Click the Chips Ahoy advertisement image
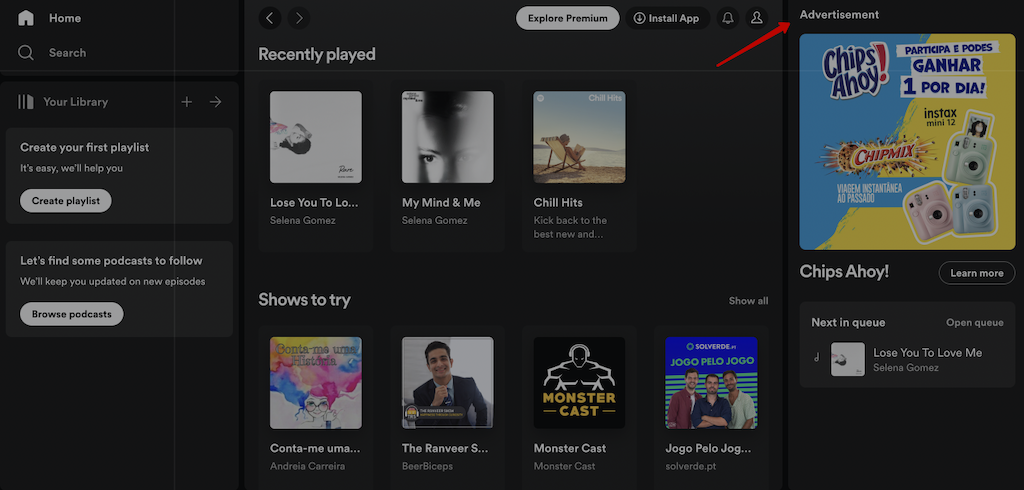The image size is (1024, 490). (908, 142)
